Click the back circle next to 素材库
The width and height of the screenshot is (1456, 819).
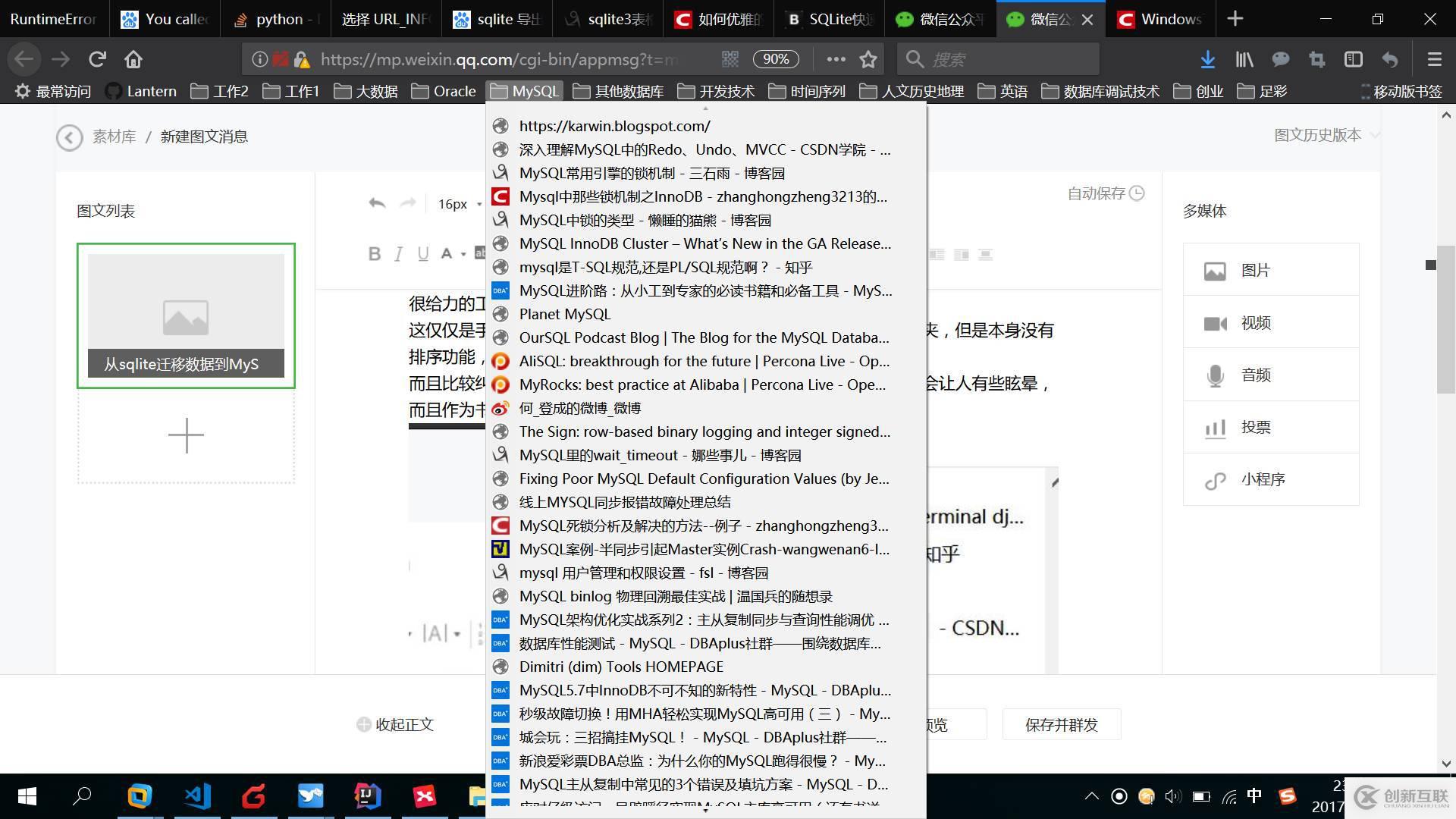pyautogui.click(x=69, y=137)
